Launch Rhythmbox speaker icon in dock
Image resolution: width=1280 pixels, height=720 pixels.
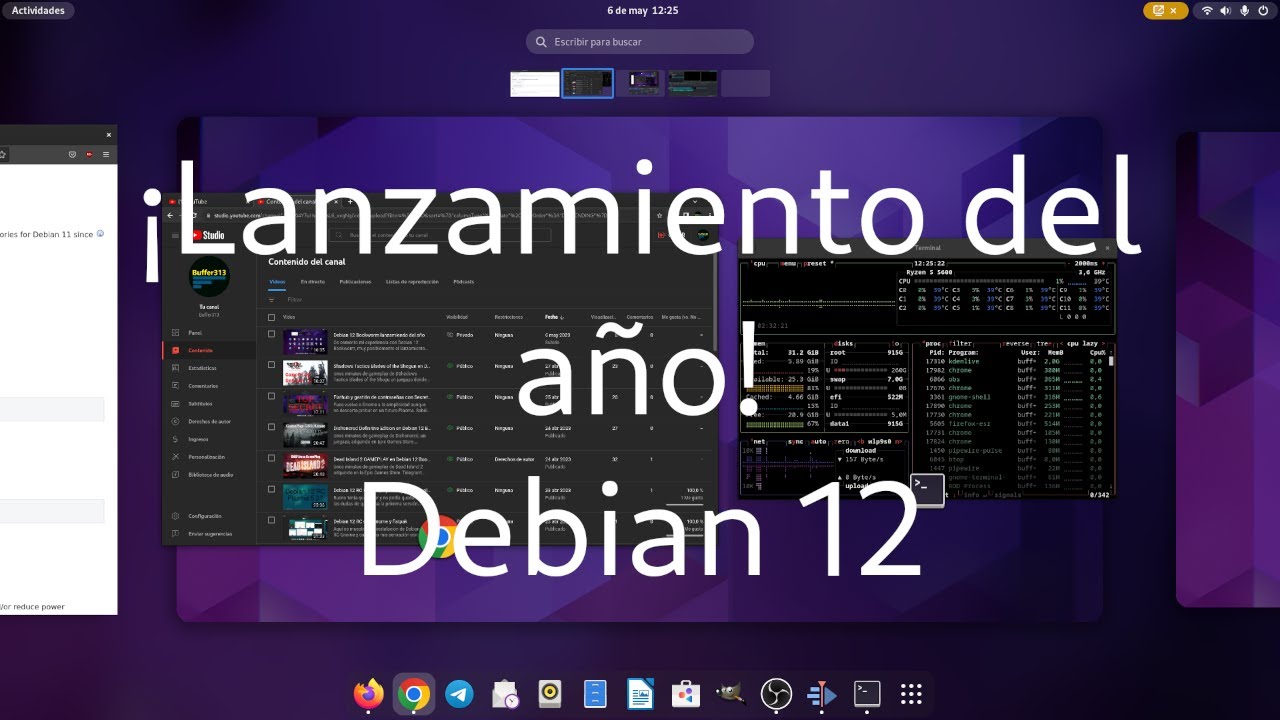click(550, 694)
